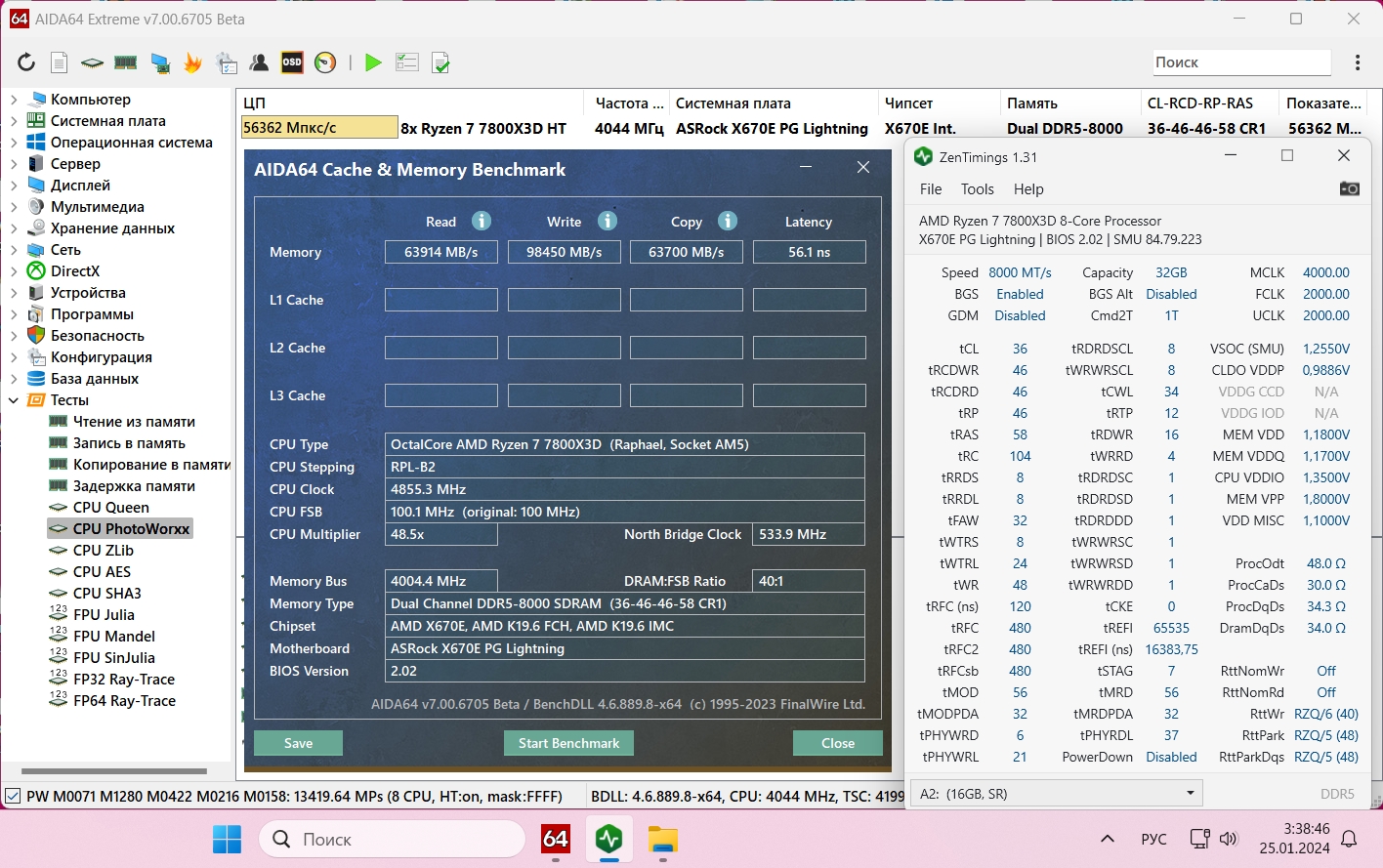Select CPU PhotoWorxx benchmark
The image size is (1383, 868).
coord(131,529)
